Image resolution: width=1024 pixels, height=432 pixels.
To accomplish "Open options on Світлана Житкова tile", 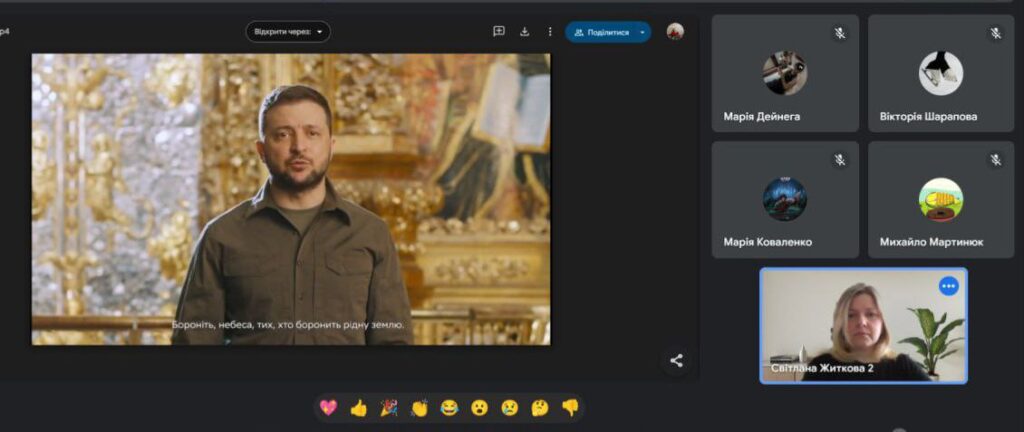I will coord(949,286).
